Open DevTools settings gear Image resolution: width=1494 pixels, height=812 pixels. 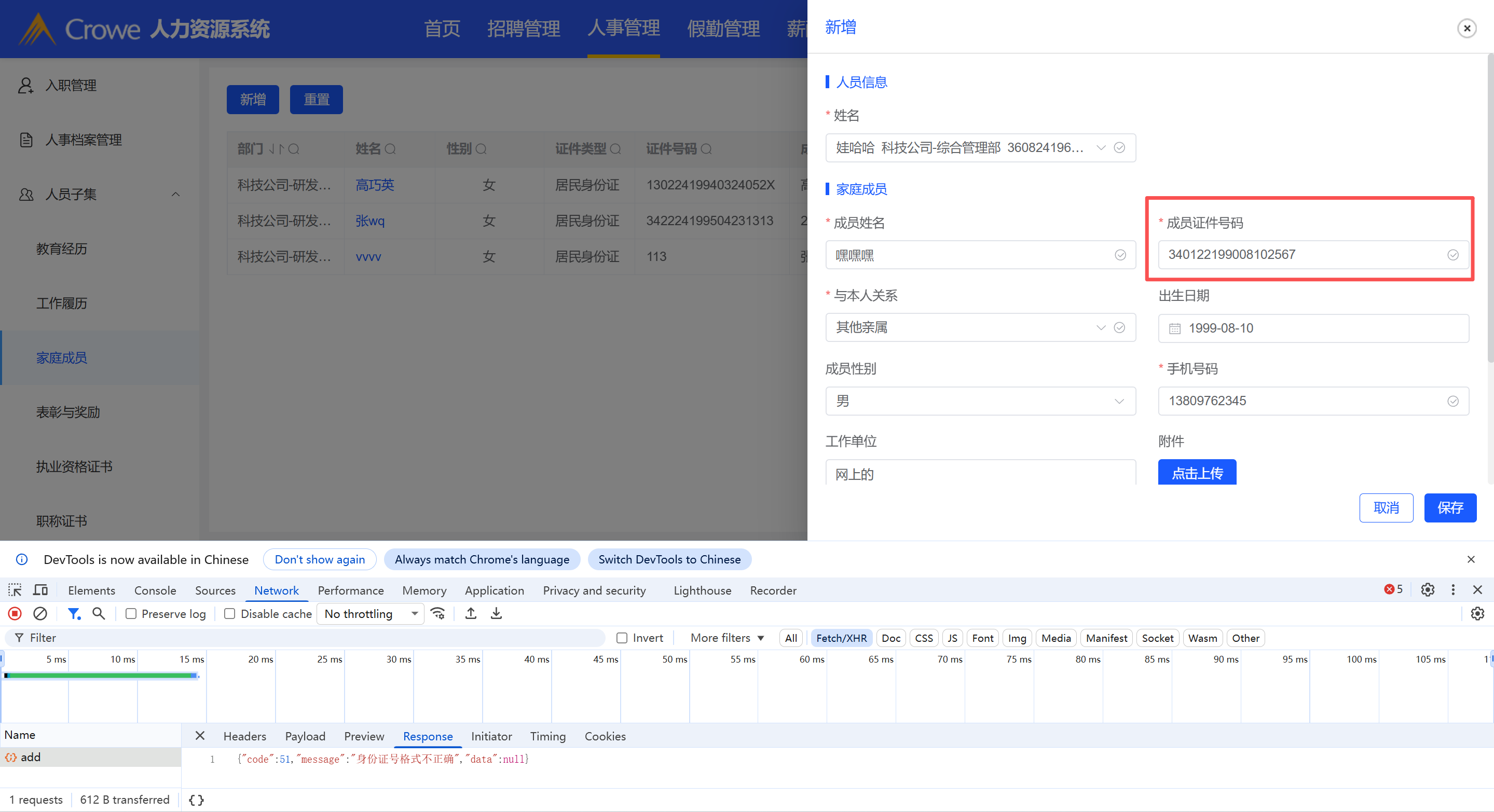[x=1427, y=590]
